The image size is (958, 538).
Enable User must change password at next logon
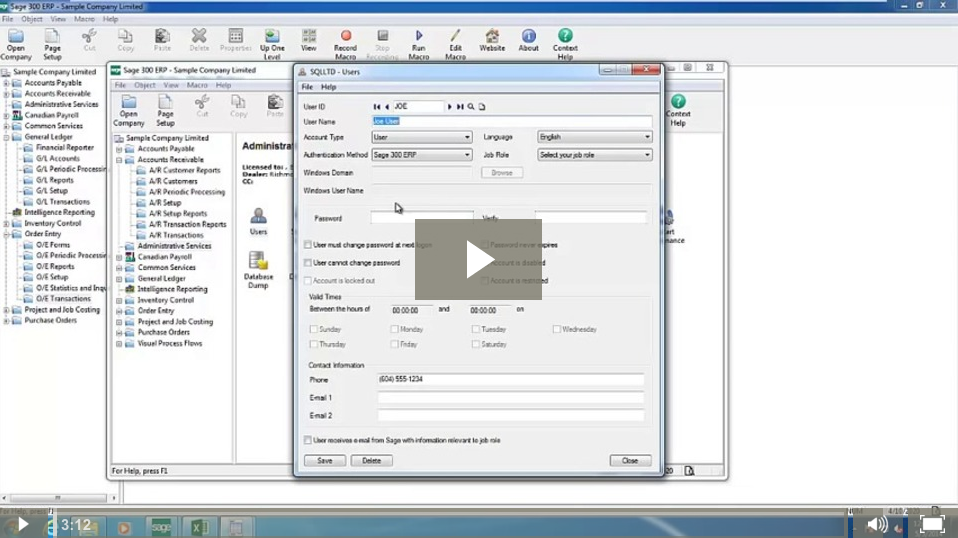click(308, 245)
